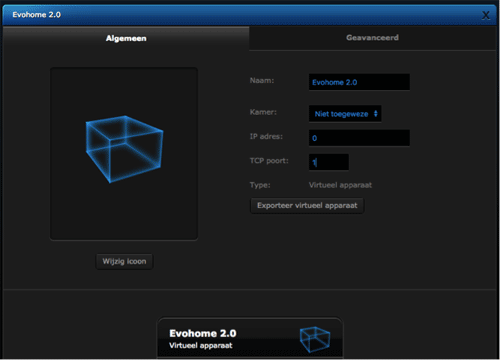This screenshot has width=500, height=360.
Task: Open the Kamer dropdown Niet toegeweze
Action: [345, 114]
